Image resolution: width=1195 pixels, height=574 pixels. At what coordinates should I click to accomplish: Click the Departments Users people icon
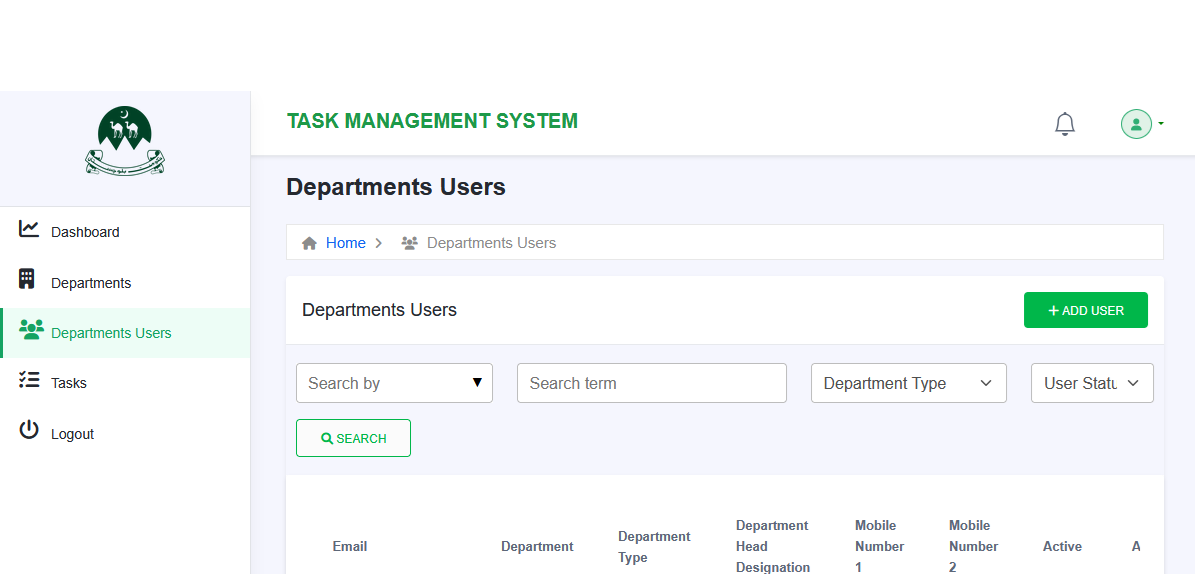31,329
